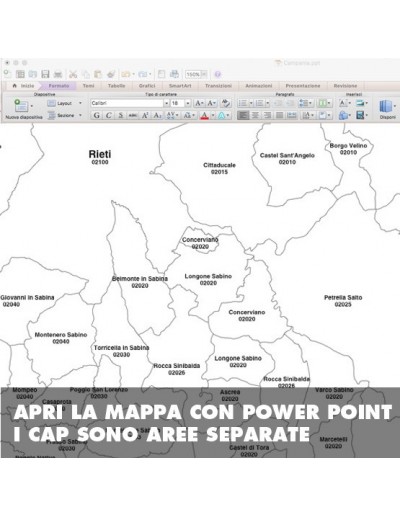Open the font name Calibri dropdown arrow
400x517 pixels.
click(166, 103)
